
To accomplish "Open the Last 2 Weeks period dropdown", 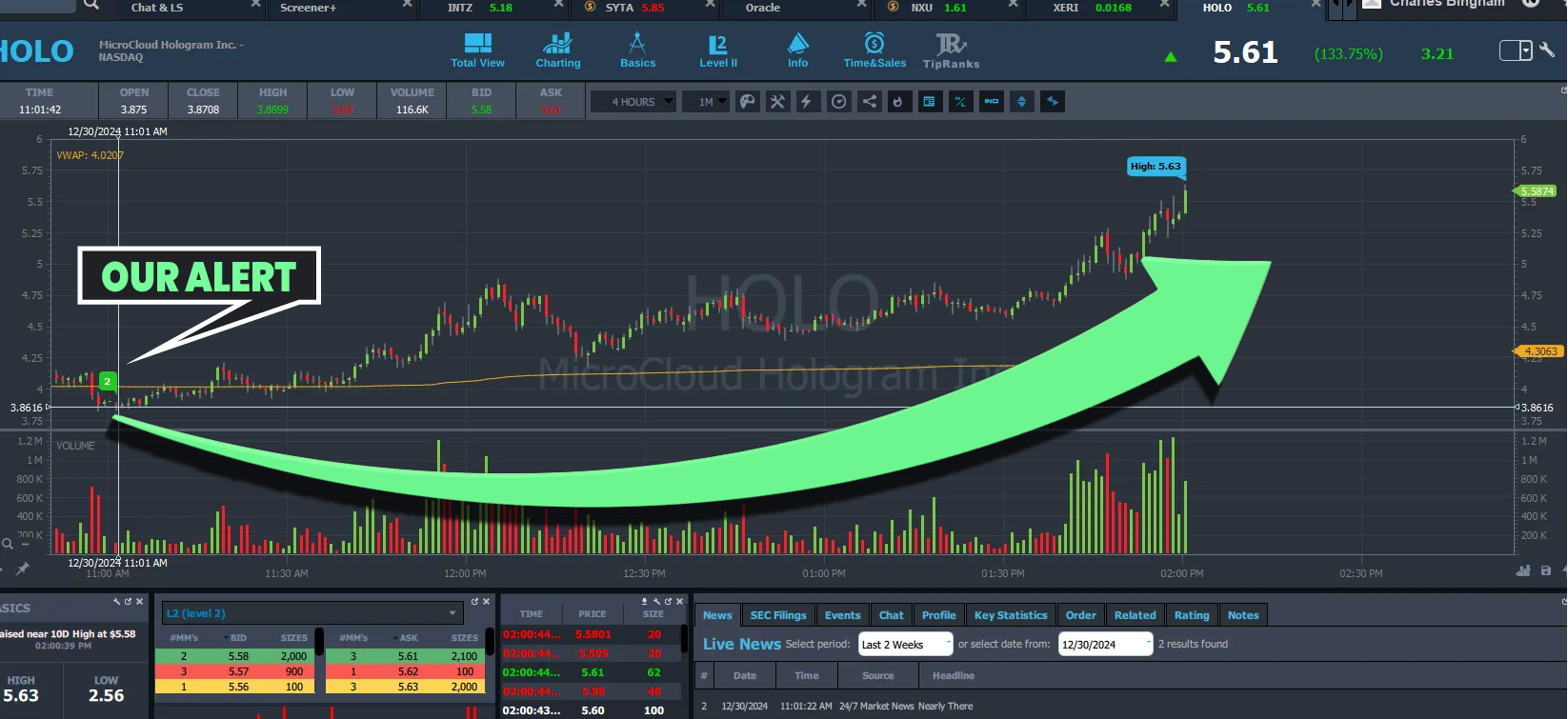I will (905, 645).
